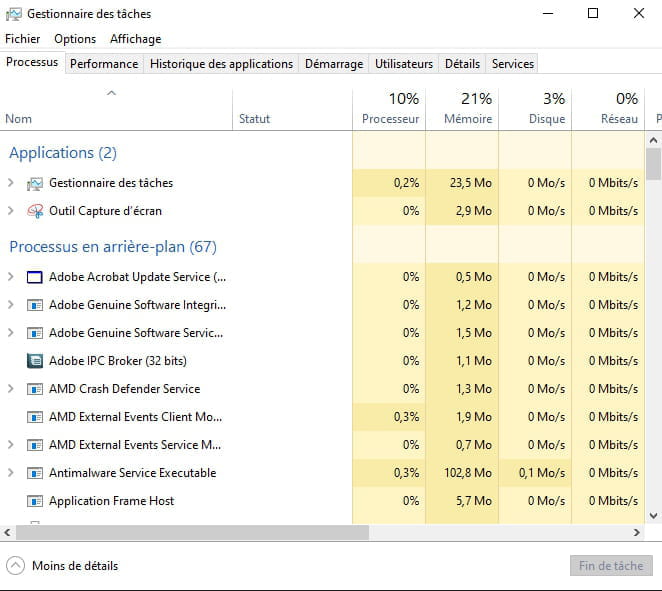Sort by the Statut column header
662x591 pixels.
point(292,109)
